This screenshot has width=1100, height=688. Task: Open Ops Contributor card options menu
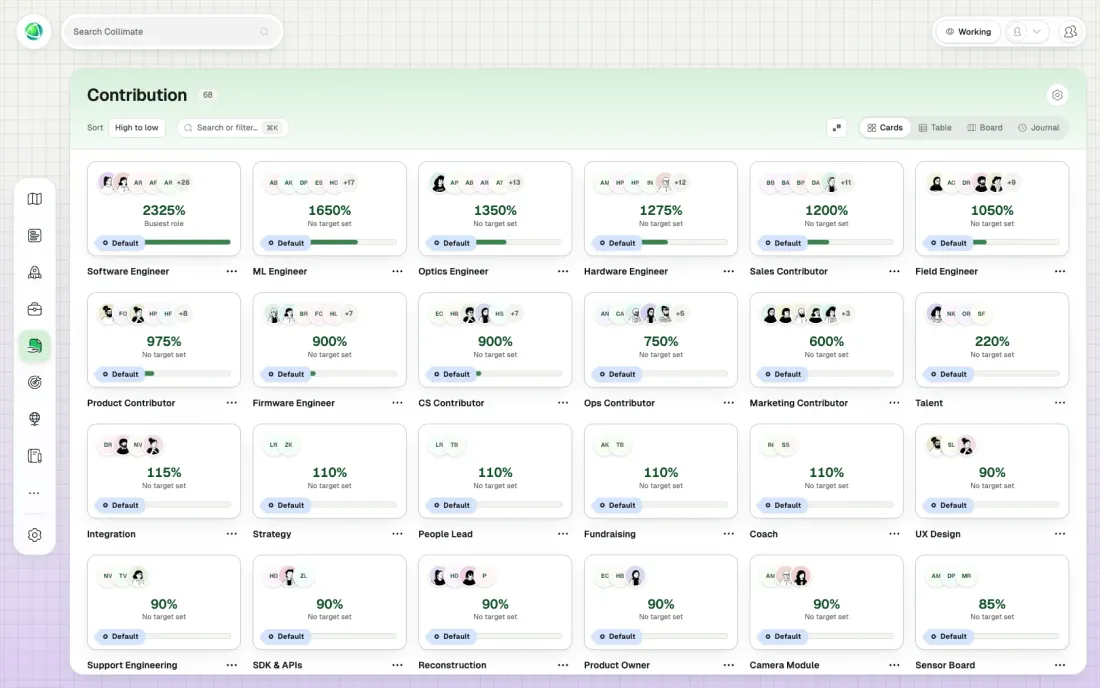[728, 403]
